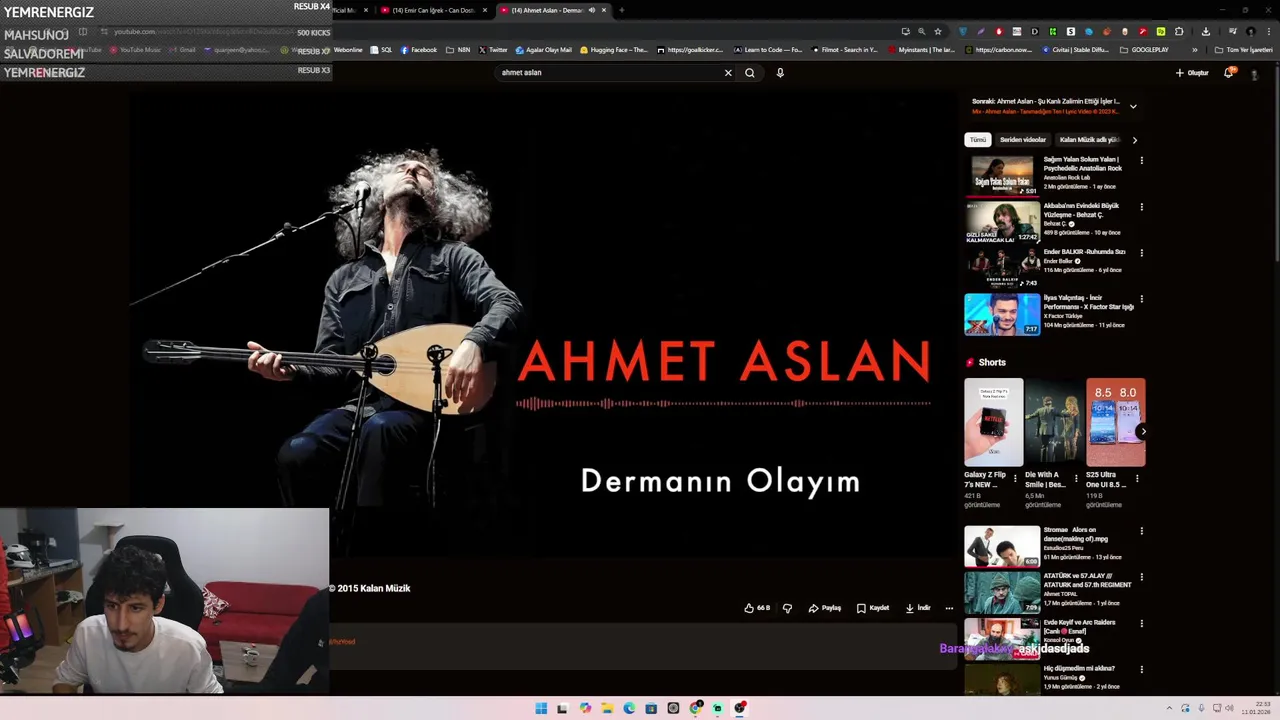Share the video with Paylaş
This screenshot has height=720, width=1280.
[825, 608]
